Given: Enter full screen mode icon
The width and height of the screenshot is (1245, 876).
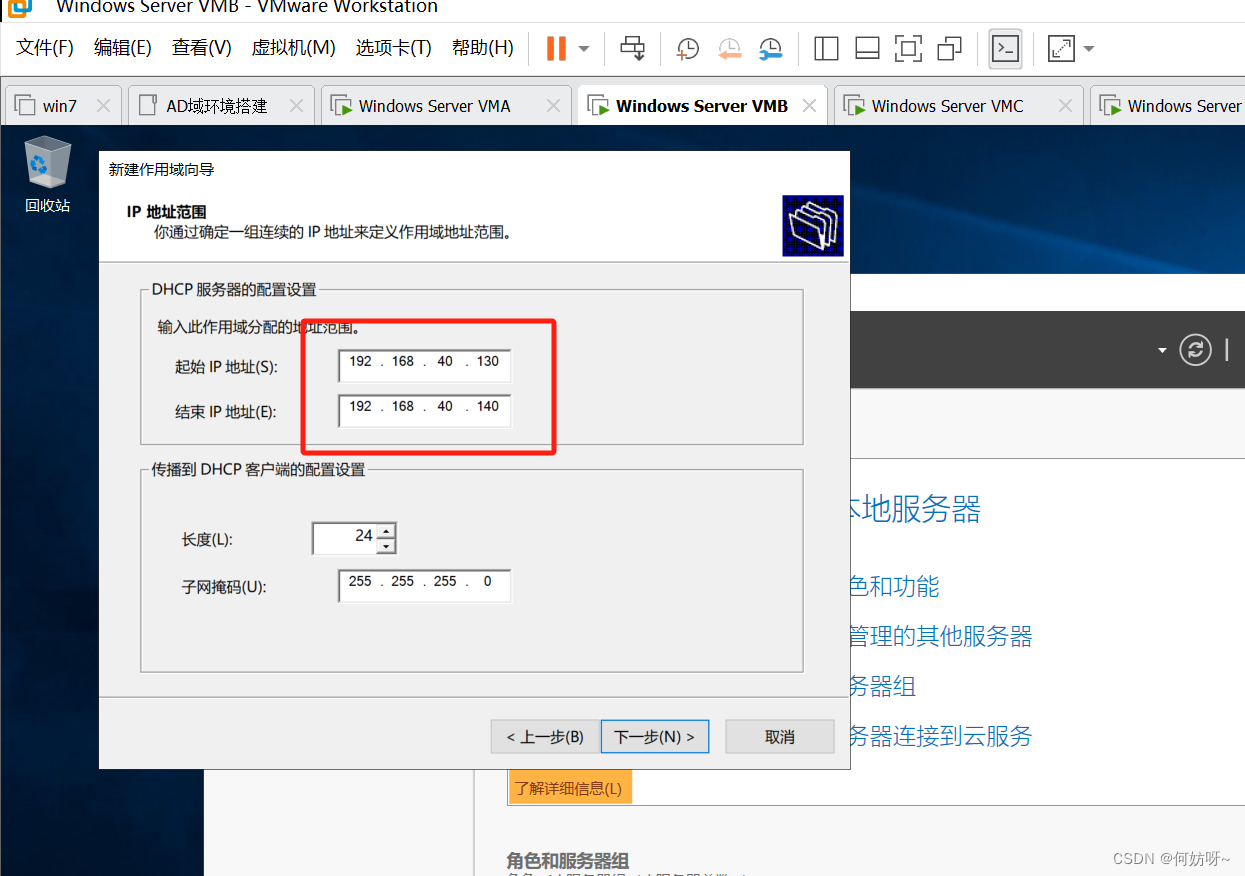Looking at the screenshot, I should point(908,48).
